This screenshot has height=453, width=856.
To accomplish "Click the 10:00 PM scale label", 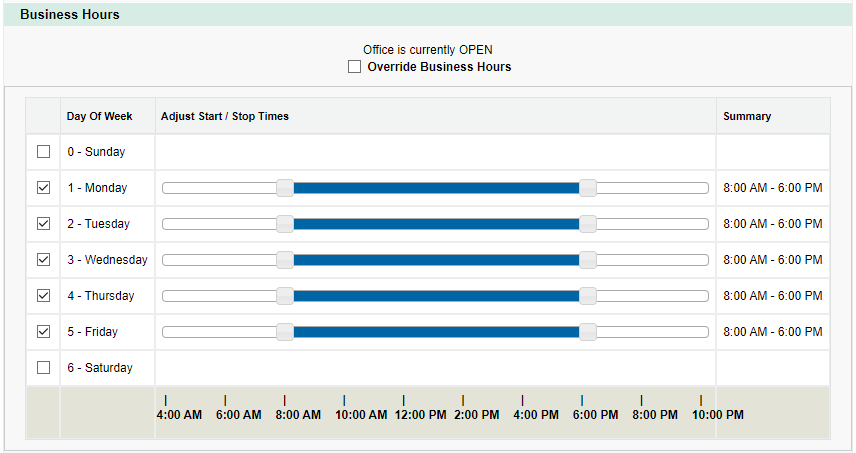I will tap(718, 415).
